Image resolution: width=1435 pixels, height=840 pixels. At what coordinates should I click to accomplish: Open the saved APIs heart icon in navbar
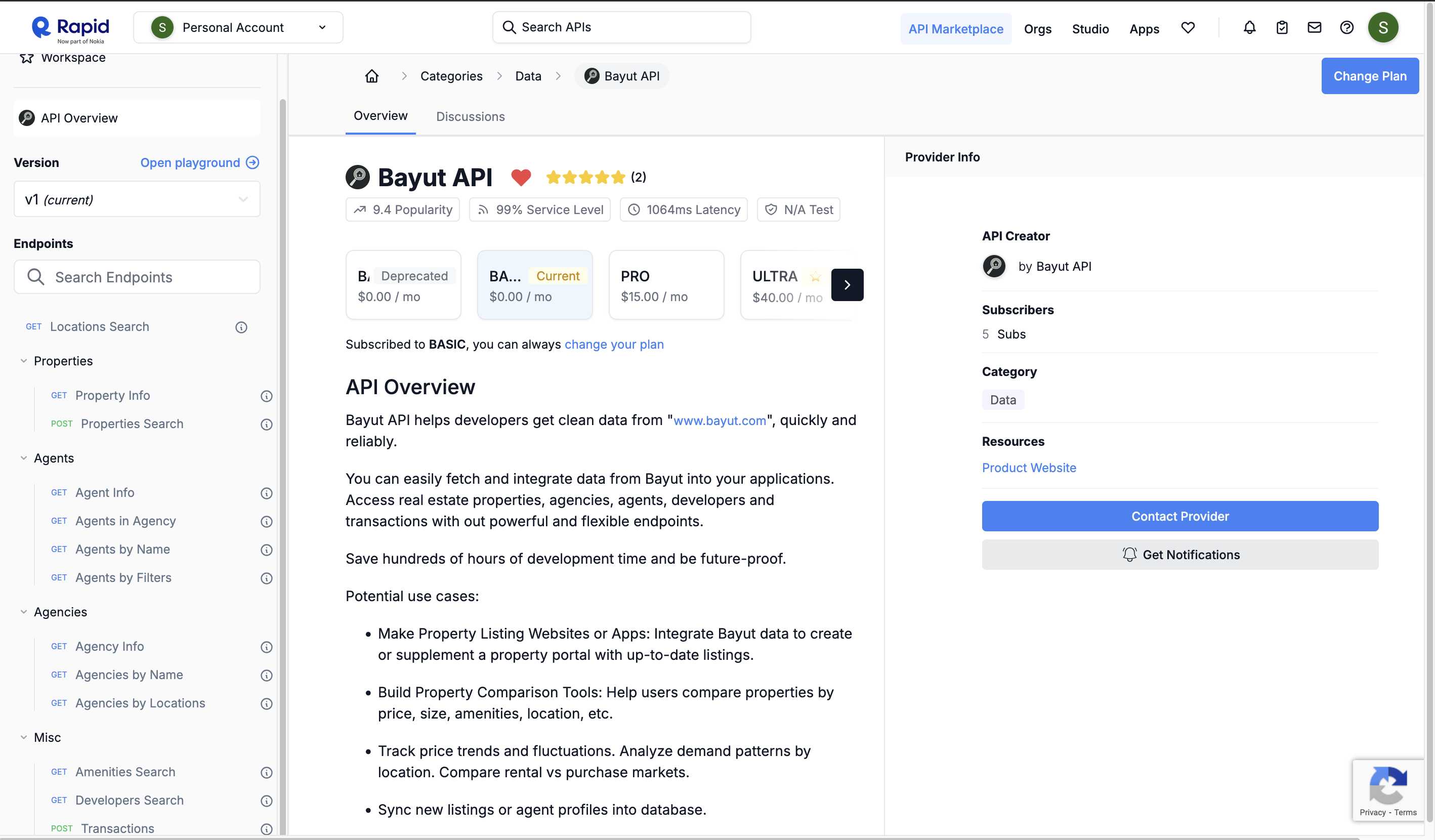point(1188,27)
